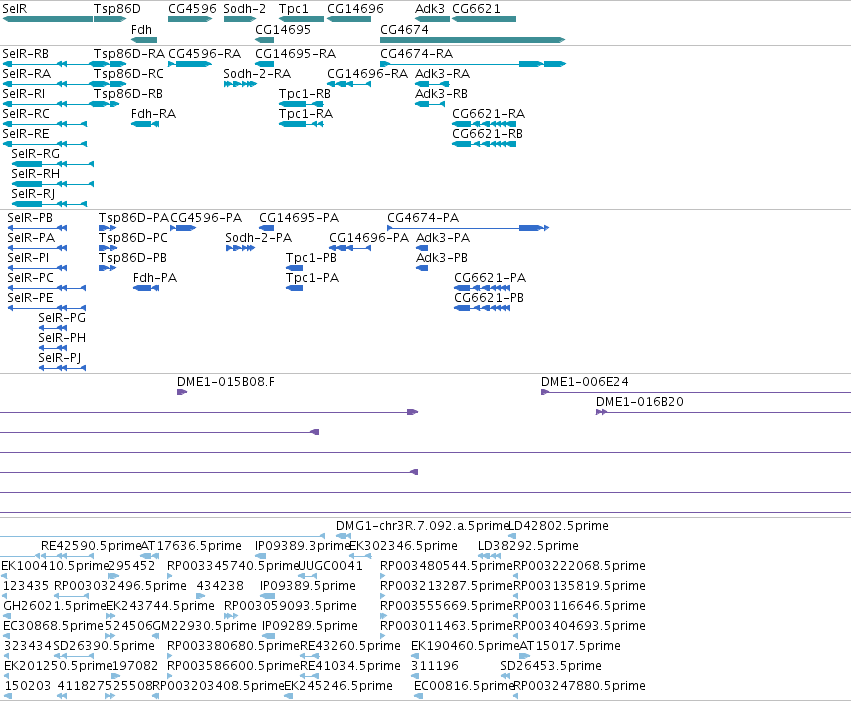Open the CG4596 gene label
The height and width of the screenshot is (701, 851).
coord(192,9)
